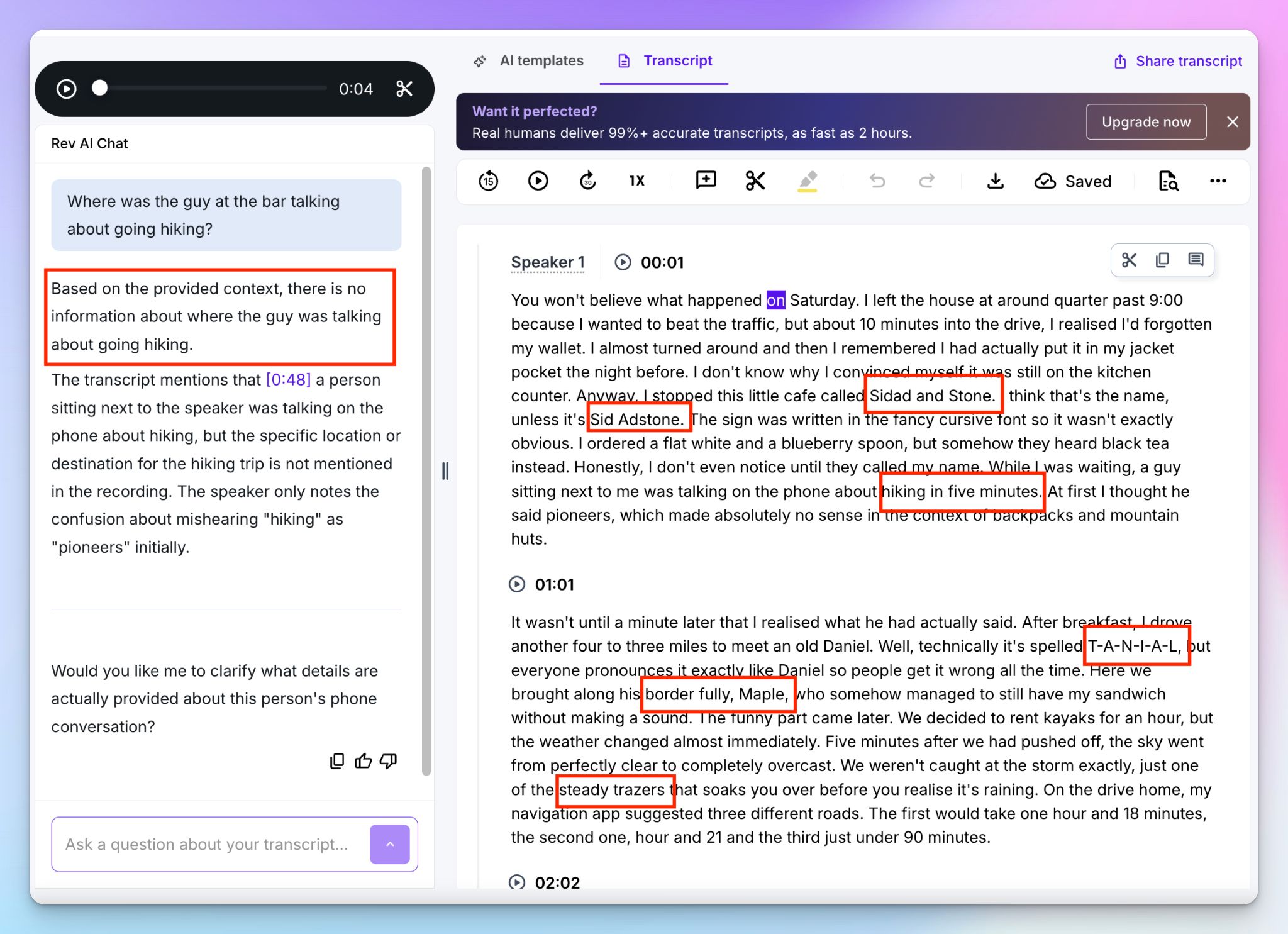Click the "T-A-N-I-A-L," text
Viewport: 1288px width, 934px height.
(x=1135, y=646)
